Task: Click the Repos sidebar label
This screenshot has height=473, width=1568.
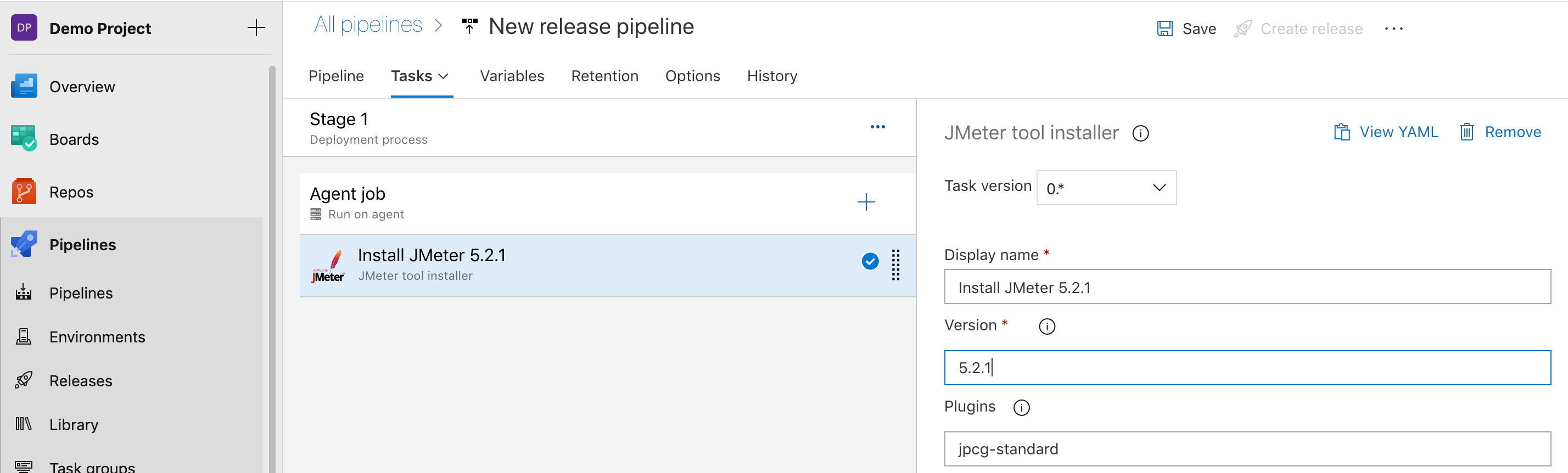Action: point(71,193)
